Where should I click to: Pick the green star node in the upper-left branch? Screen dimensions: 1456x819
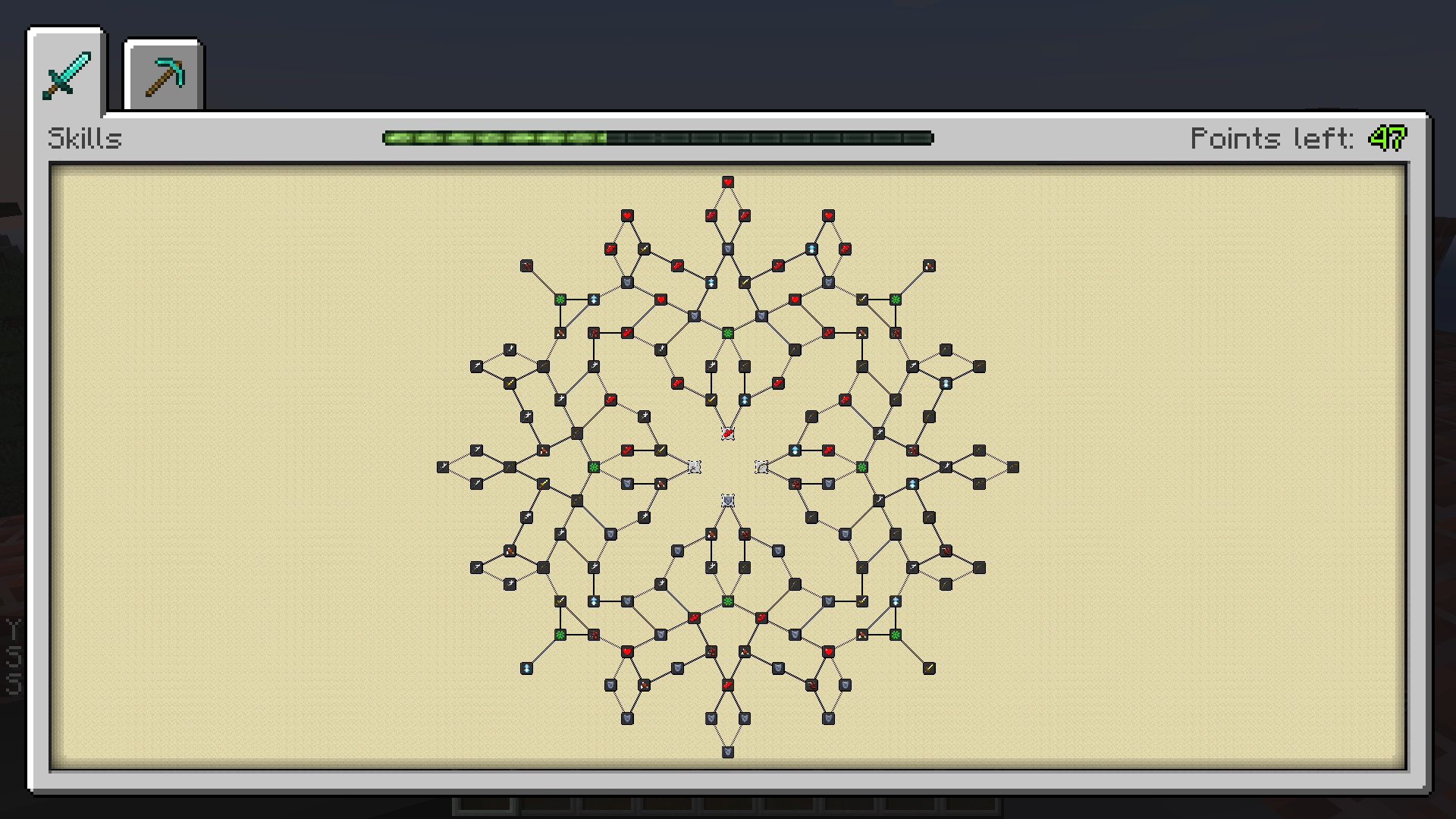pyautogui.click(x=560, y=300)
